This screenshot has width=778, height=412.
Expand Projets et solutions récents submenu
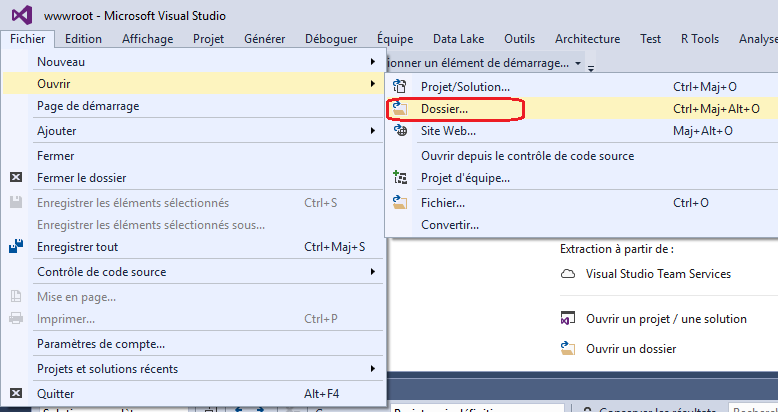(x=371, y=369)
